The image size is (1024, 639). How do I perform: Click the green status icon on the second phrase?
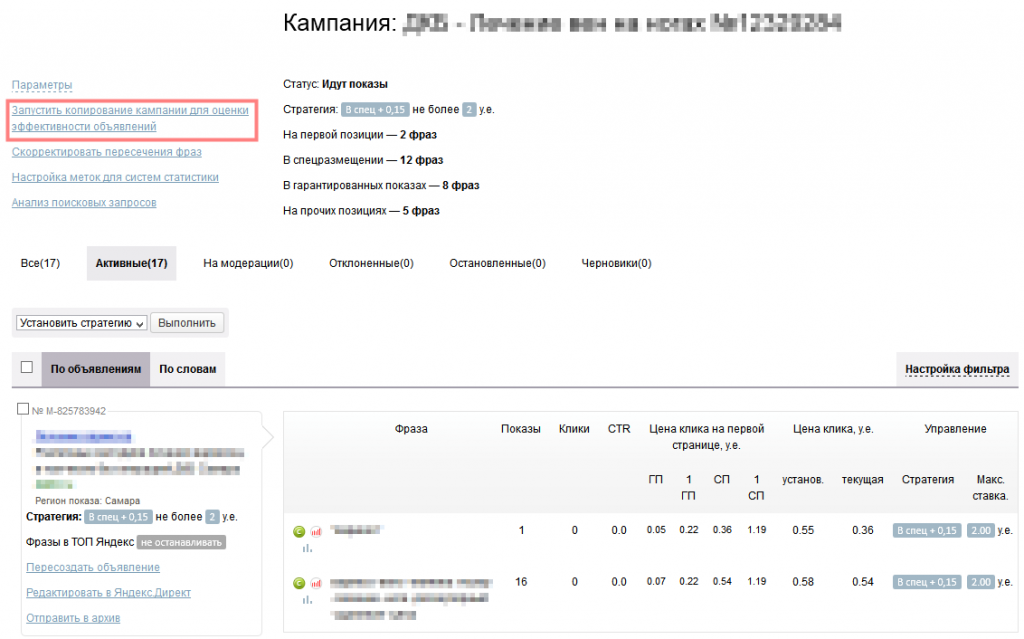299,583
